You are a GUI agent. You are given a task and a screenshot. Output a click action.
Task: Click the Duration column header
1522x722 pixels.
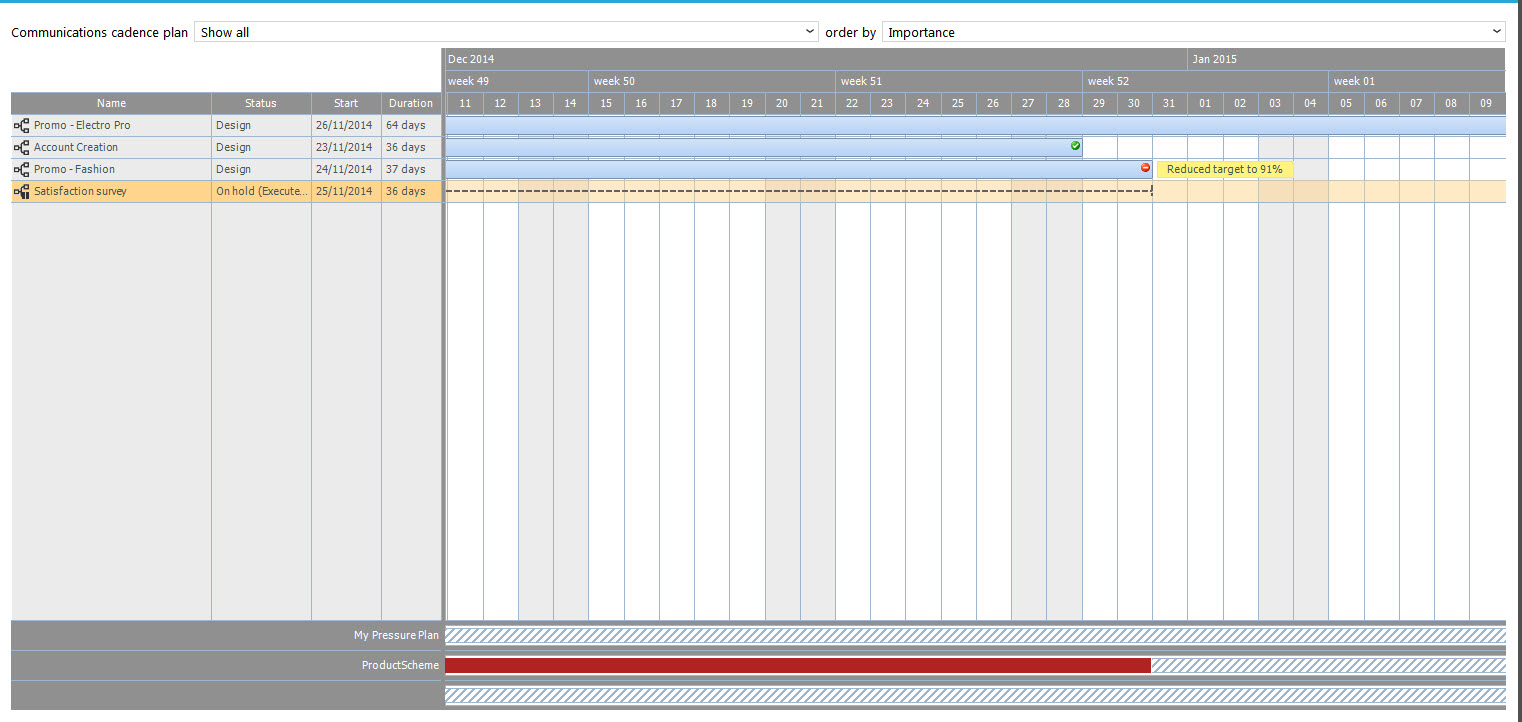click(411, 103)
